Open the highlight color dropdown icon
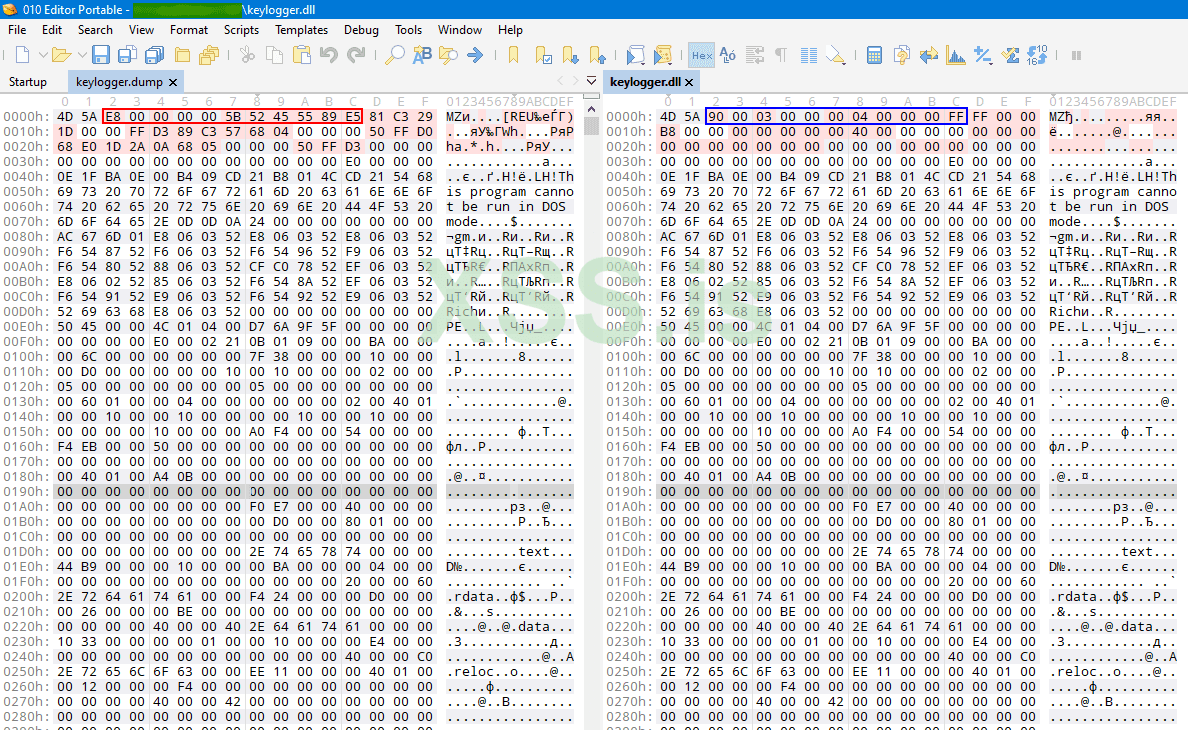Viewport: 1188px width, 730px height. tap(836, 55)
